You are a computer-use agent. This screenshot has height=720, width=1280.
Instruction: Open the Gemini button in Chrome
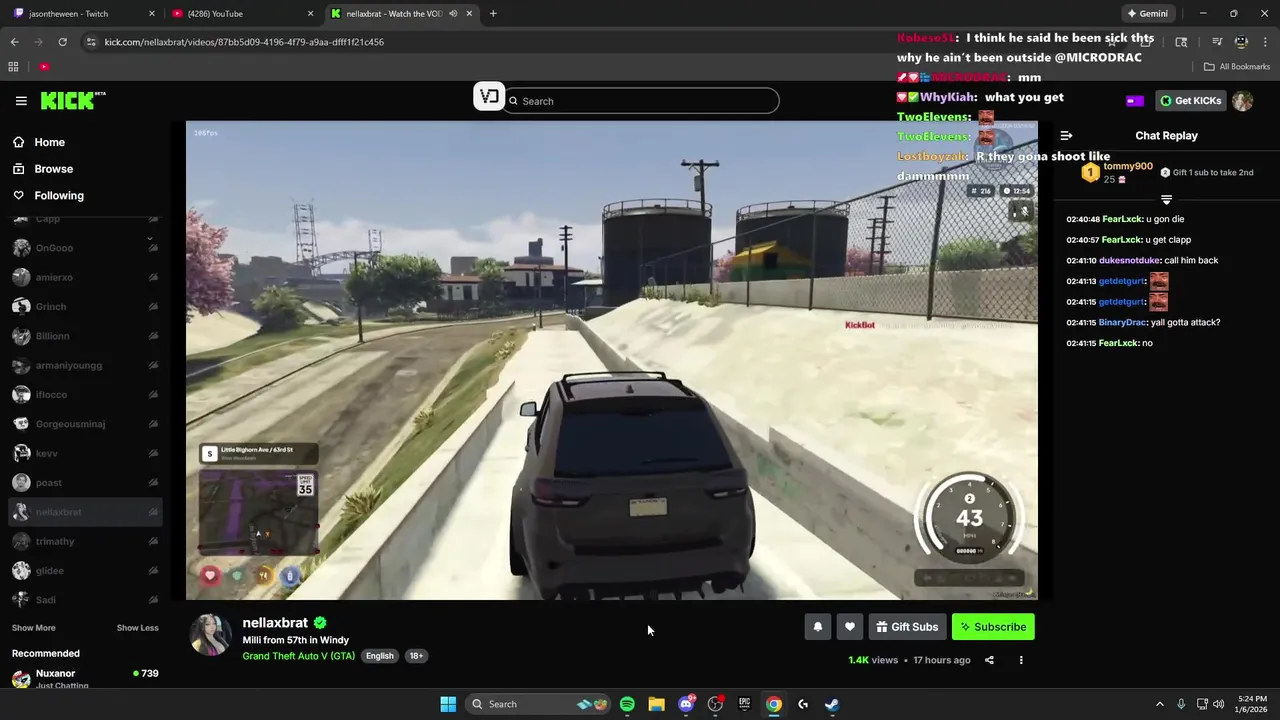(x=1147, y=14)
